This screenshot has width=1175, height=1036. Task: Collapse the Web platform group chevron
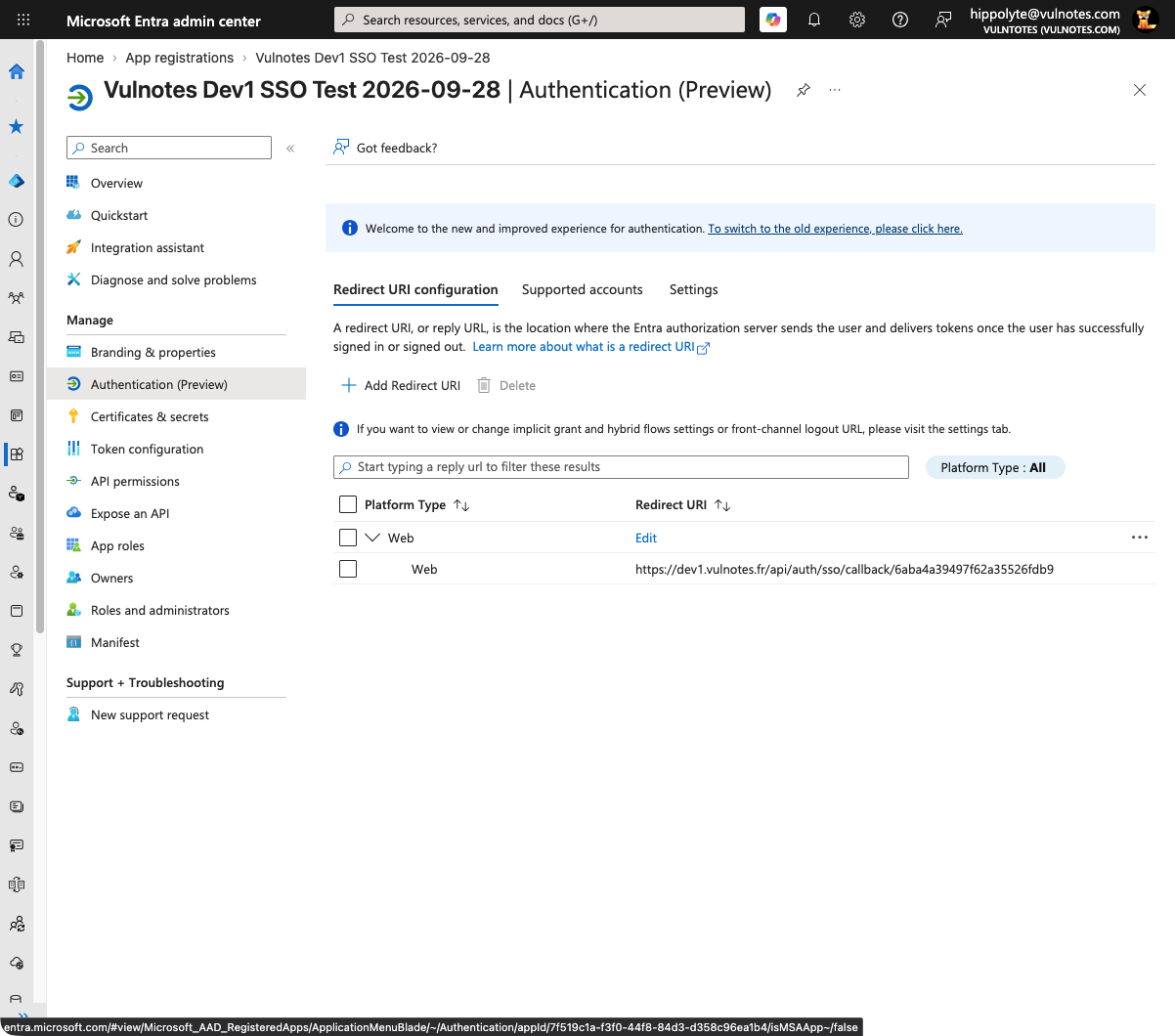(x=372, y=538)
